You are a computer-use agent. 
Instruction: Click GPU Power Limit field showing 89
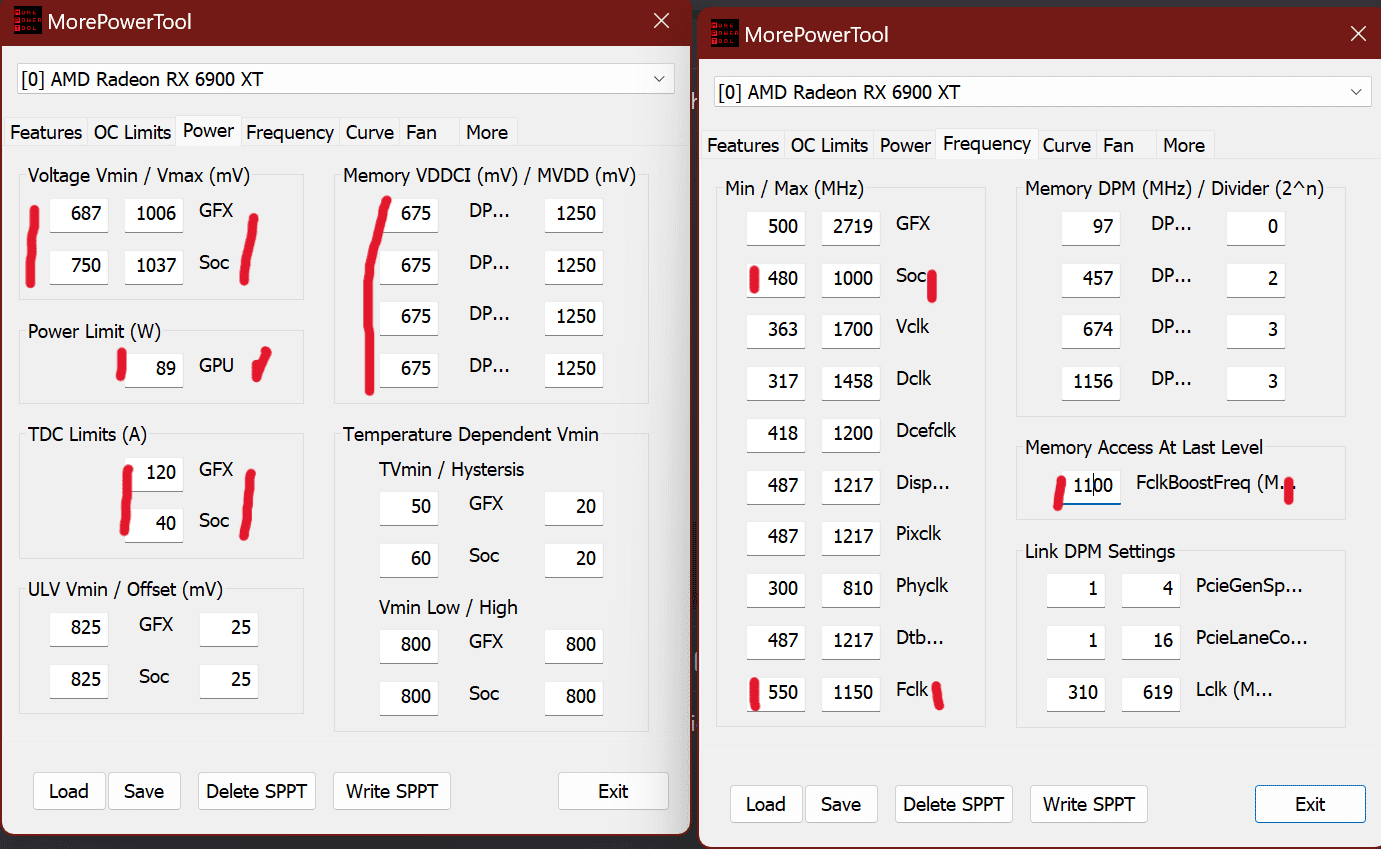point(154,368)
